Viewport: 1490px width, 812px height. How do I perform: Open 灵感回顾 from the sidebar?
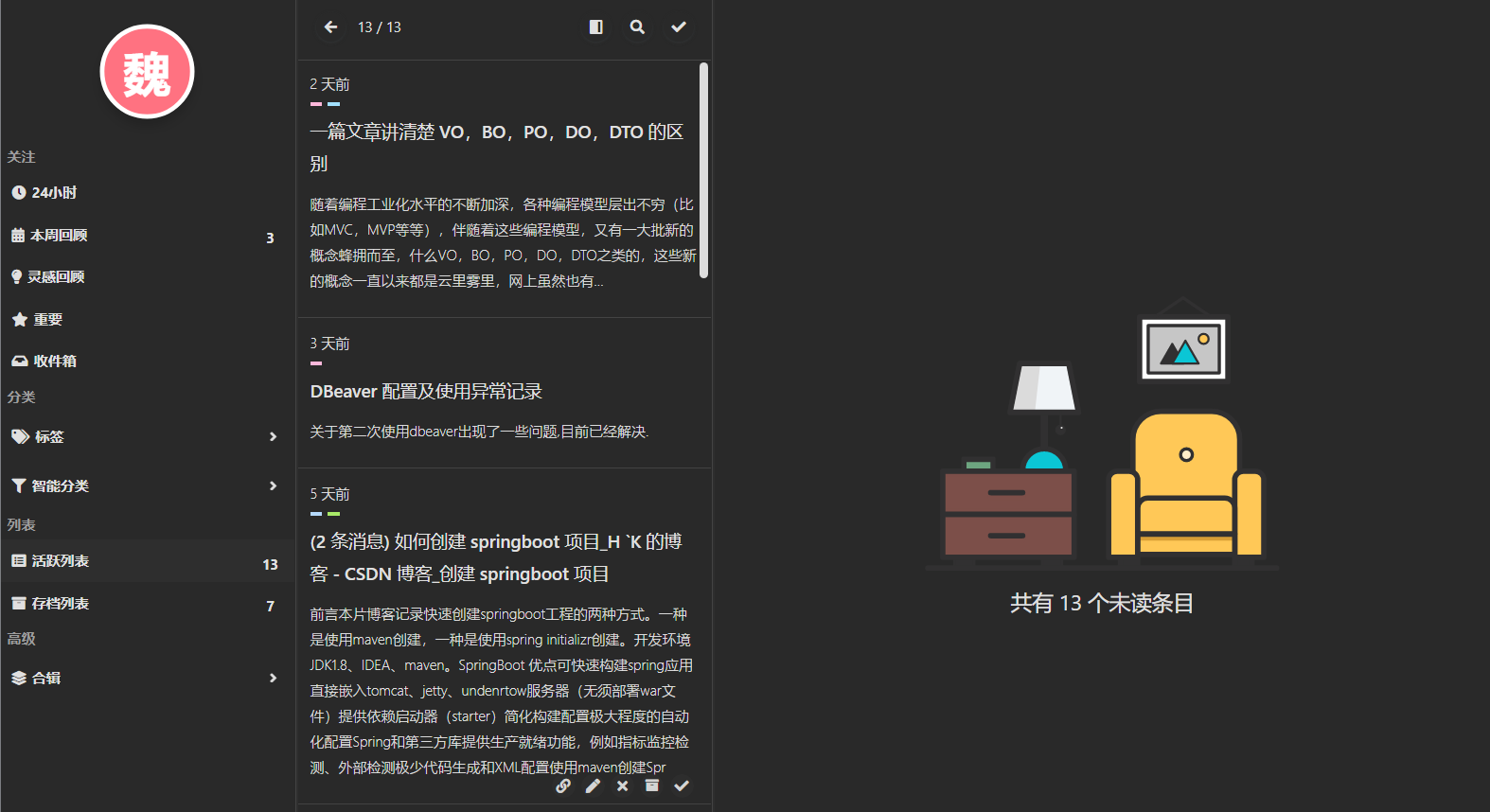[x=148, y=277]
